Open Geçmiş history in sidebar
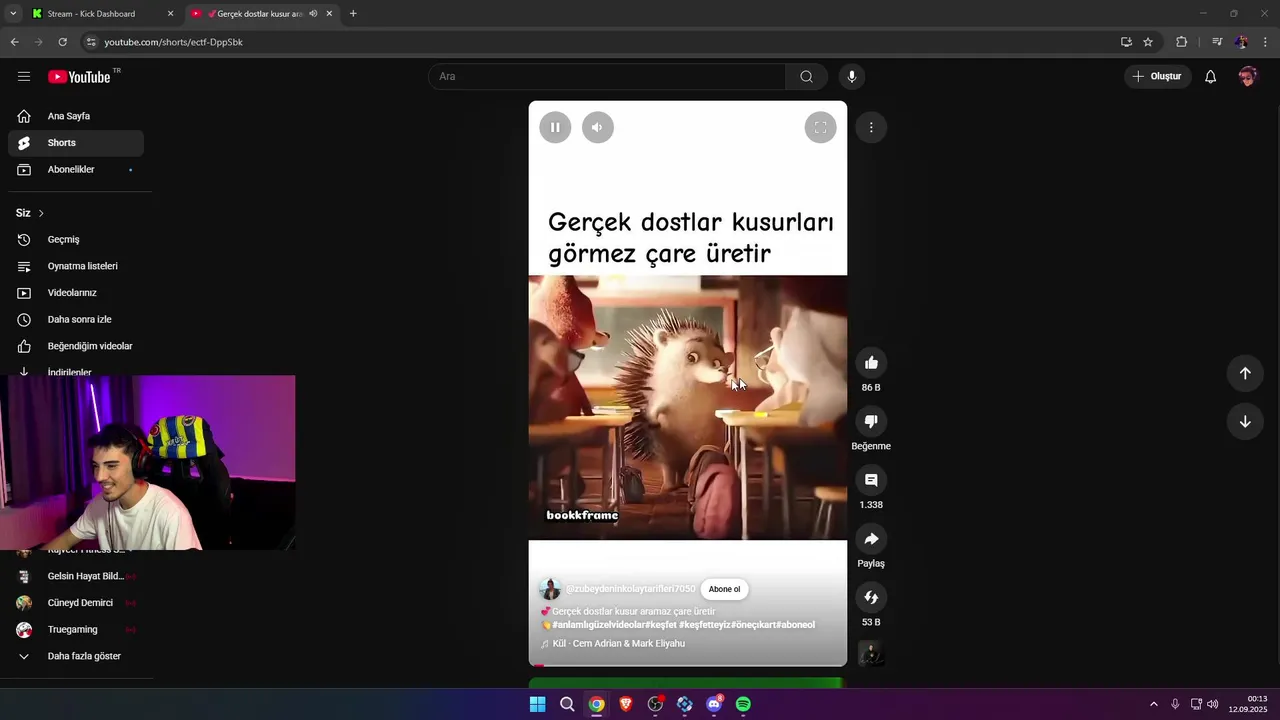 tap(76, 240)
